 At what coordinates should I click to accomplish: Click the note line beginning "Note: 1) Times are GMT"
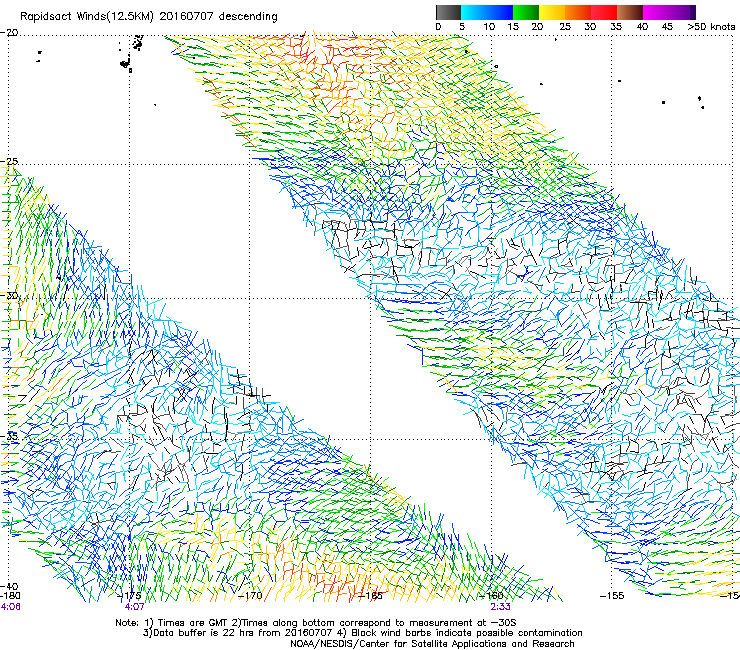point(316,623)
